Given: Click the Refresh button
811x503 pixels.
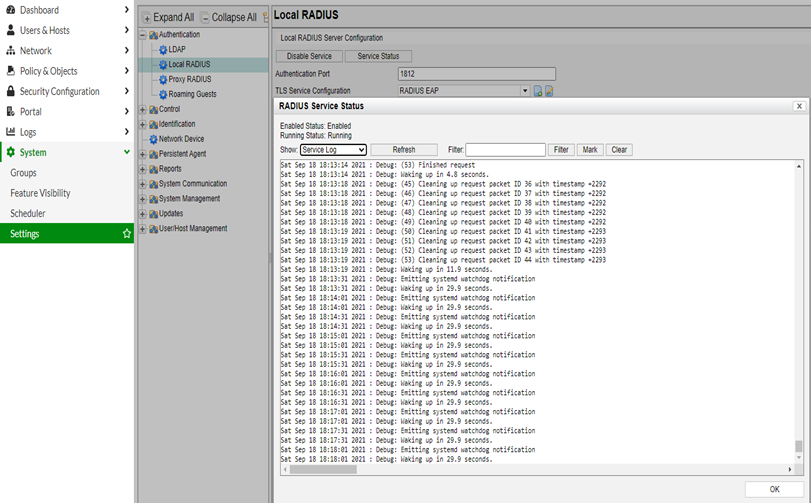Looking at the screenshot, I should click(404, 150).
